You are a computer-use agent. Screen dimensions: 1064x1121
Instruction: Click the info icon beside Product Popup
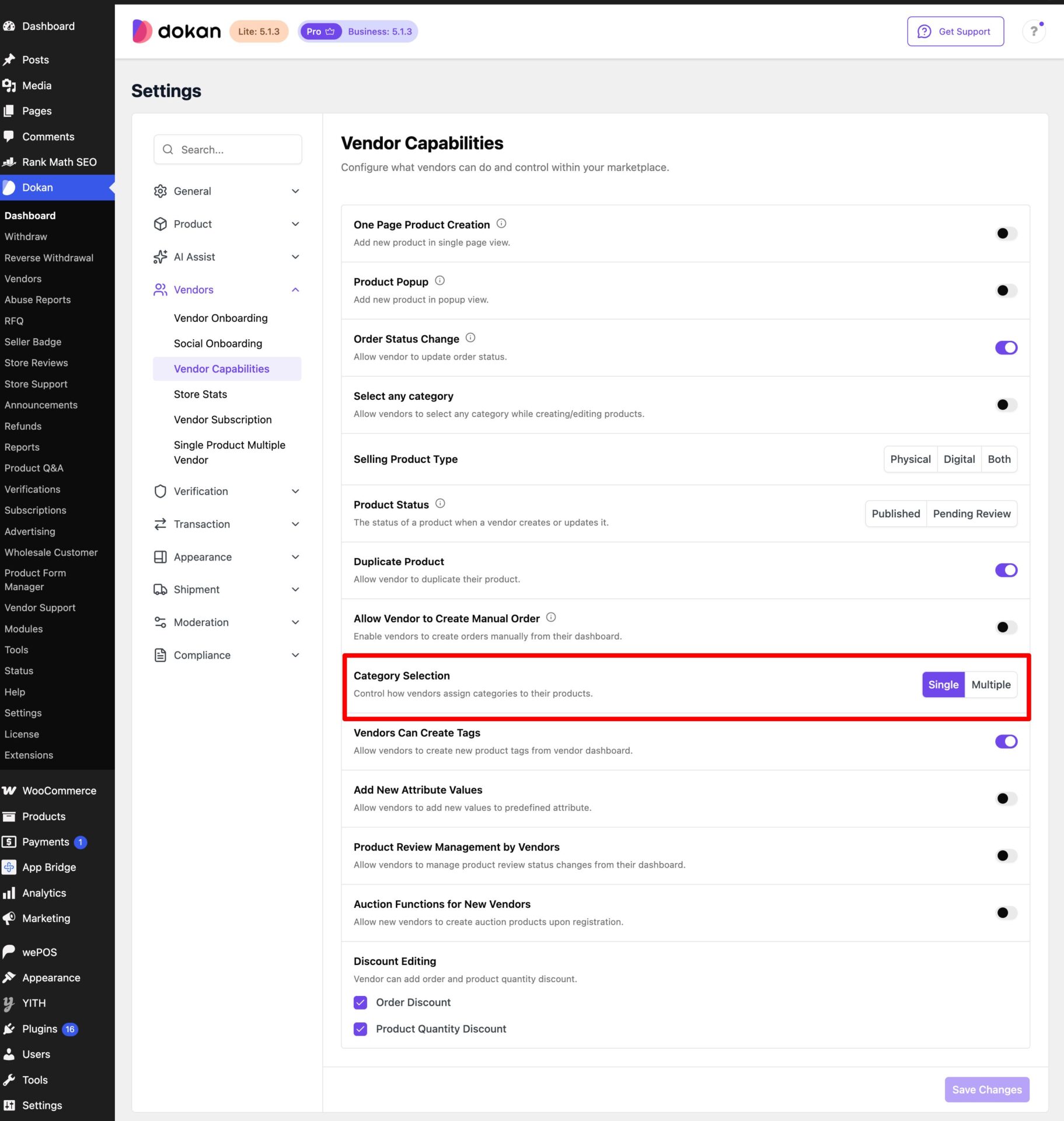coord(440,281)
